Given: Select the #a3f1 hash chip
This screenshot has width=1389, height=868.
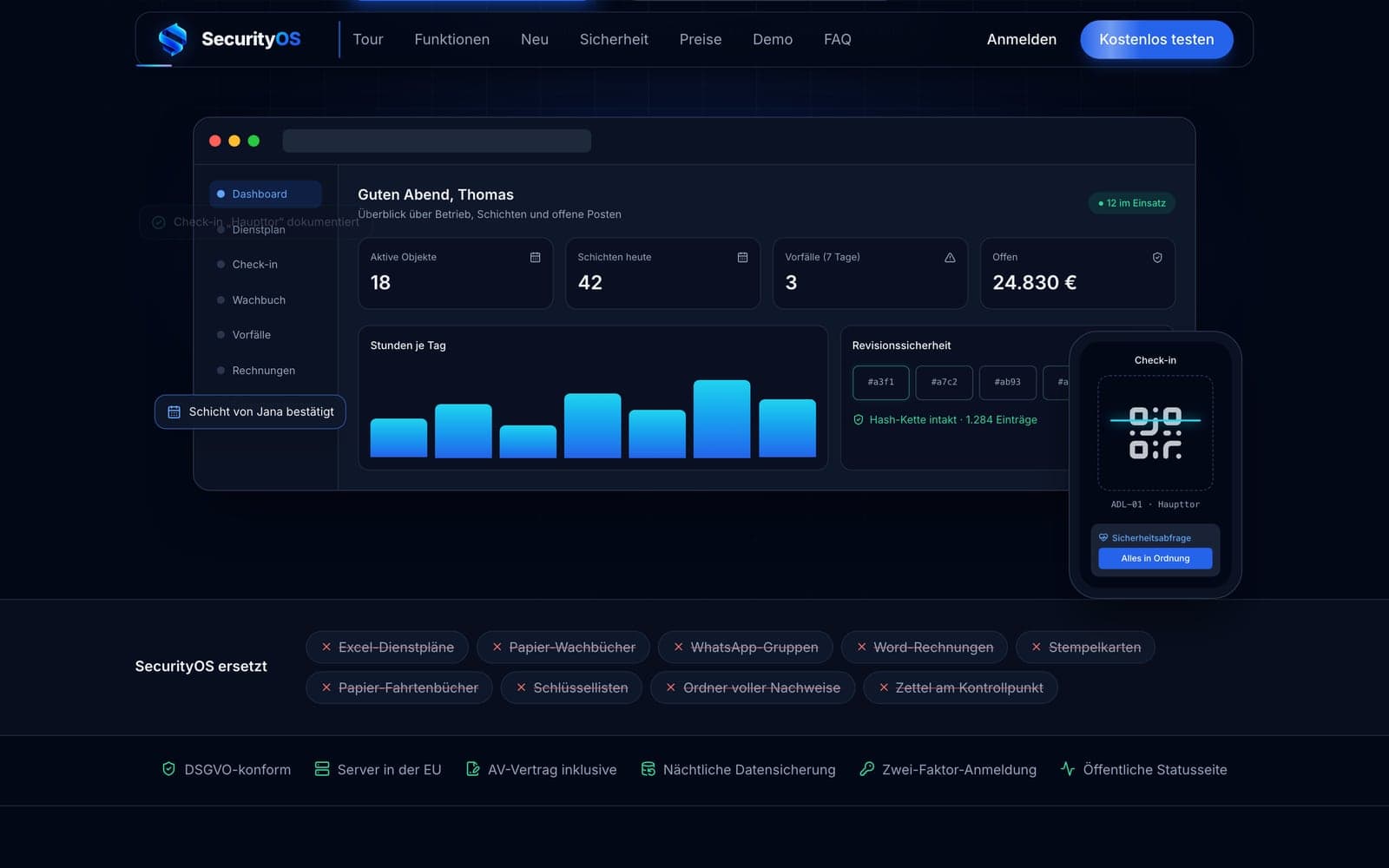Looking at the screenshot, I should point(880,382).
